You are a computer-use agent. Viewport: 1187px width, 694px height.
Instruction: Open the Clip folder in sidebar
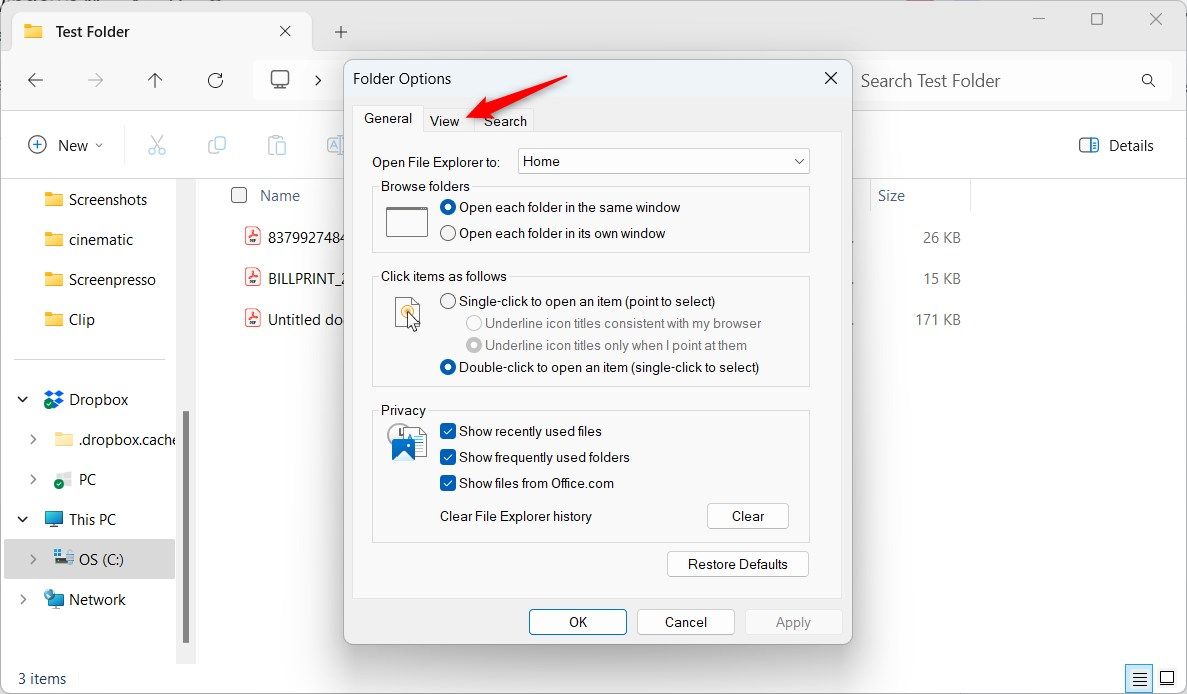[70, 319]
